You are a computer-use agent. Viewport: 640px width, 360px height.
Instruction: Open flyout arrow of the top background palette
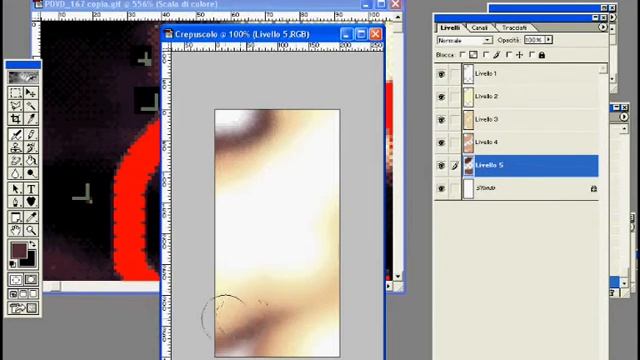[x=612, y=18]
